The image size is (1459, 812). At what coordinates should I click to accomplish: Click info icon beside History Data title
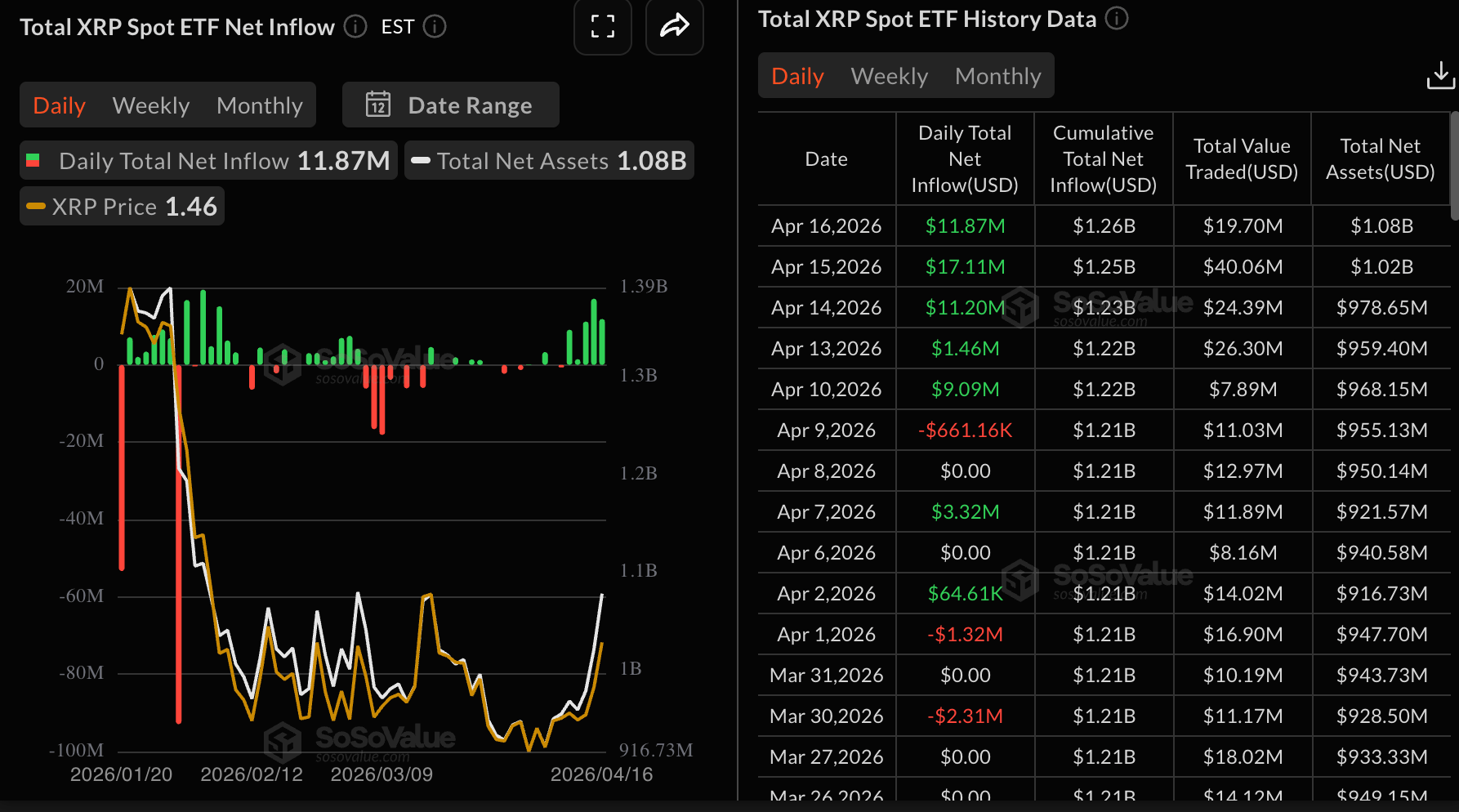click(x=1117, y=18)
